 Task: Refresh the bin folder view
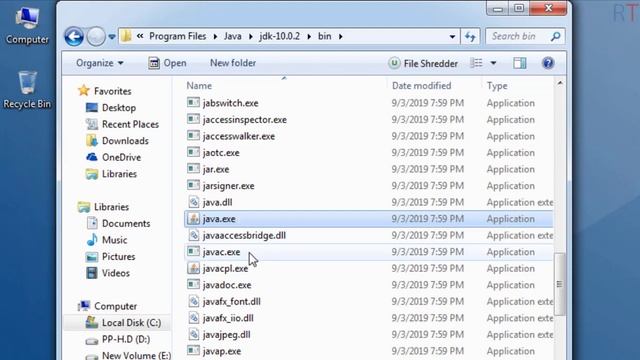point(470,37)
